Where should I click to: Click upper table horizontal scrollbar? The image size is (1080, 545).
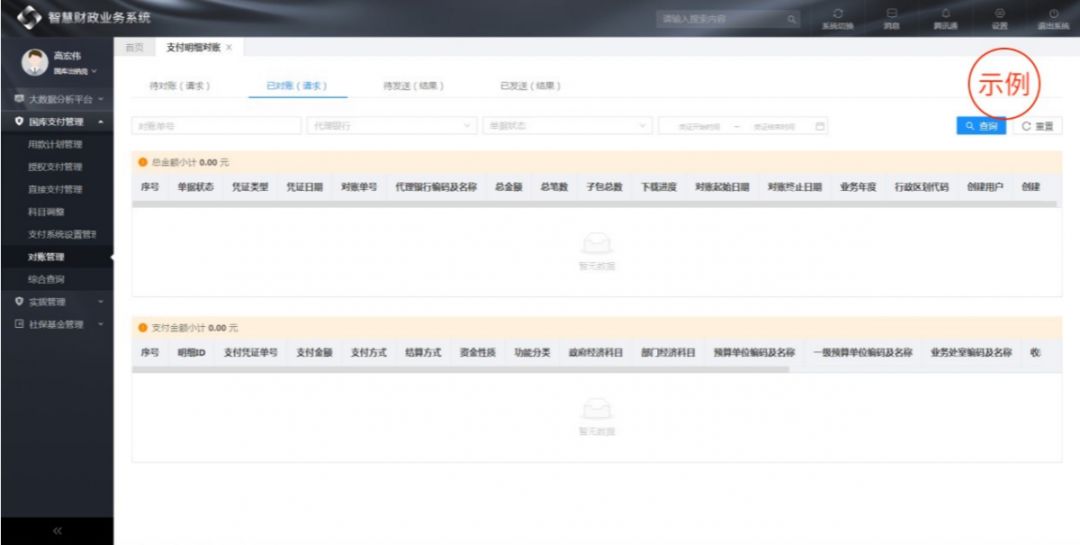click(594, 204)
